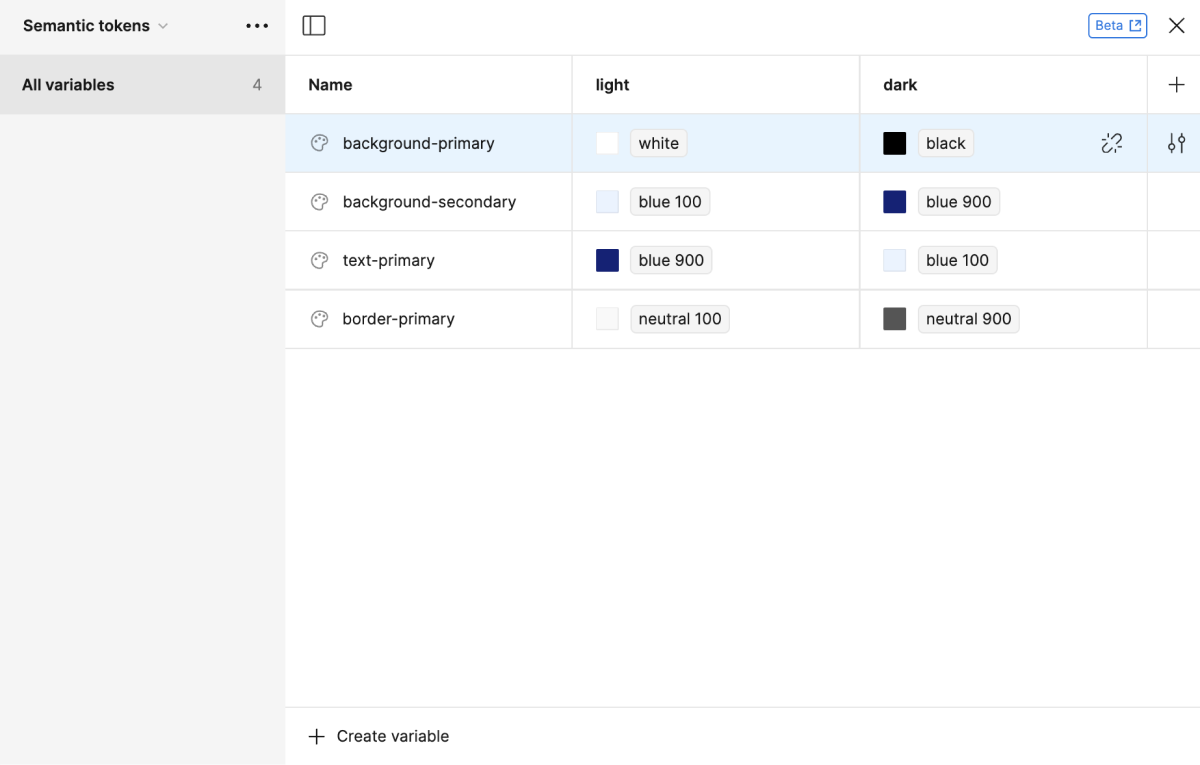This screenshot has height=765, width=1200.
Task: Click the white alias chip
Action: [658, 143]
